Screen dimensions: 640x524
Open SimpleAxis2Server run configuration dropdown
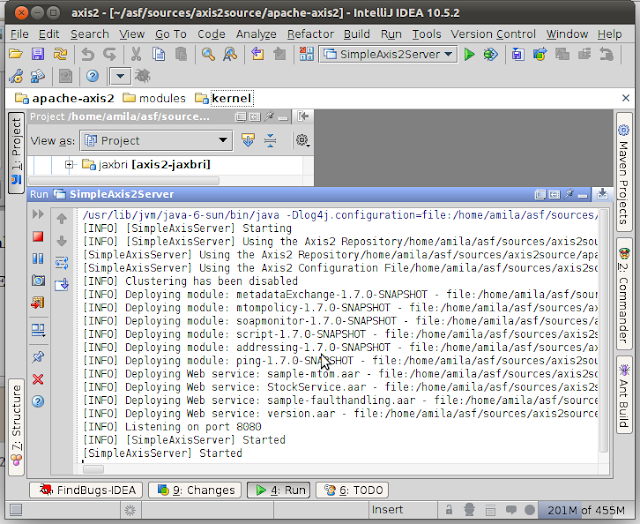coord(388,54)
